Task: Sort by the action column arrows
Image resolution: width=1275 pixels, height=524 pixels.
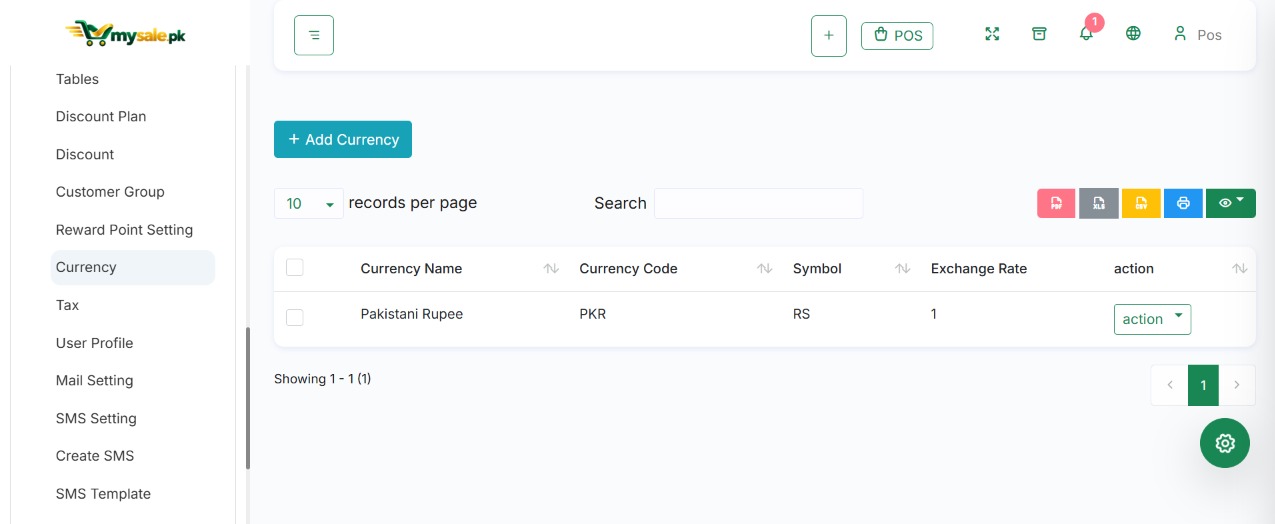Action: tap(1240, 269)
